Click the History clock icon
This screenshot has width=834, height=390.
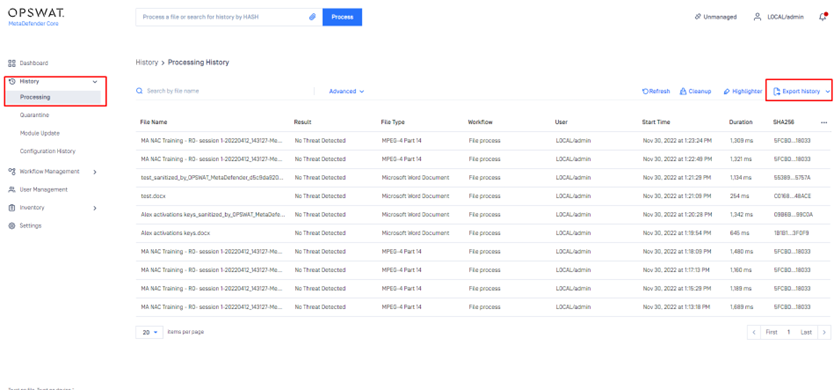coord(12,81)
